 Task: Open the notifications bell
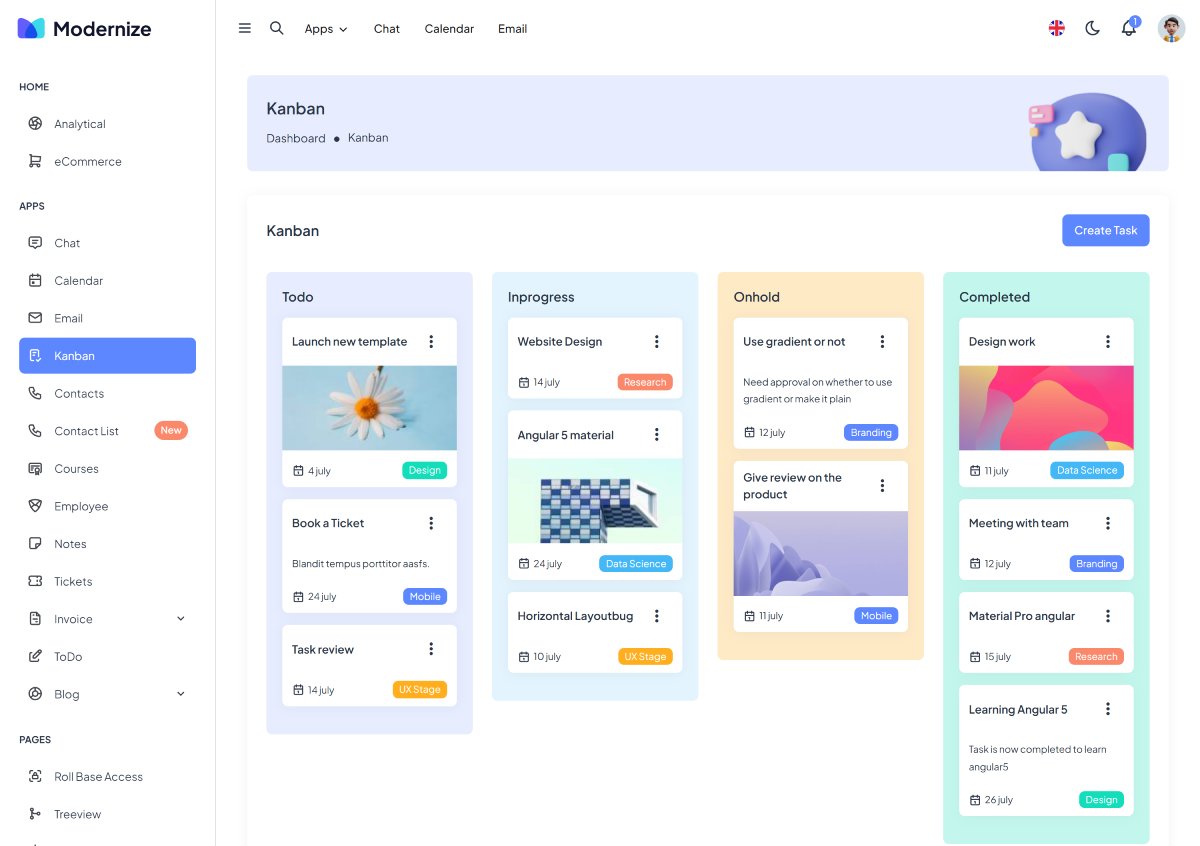click(x=1128, y=29)
